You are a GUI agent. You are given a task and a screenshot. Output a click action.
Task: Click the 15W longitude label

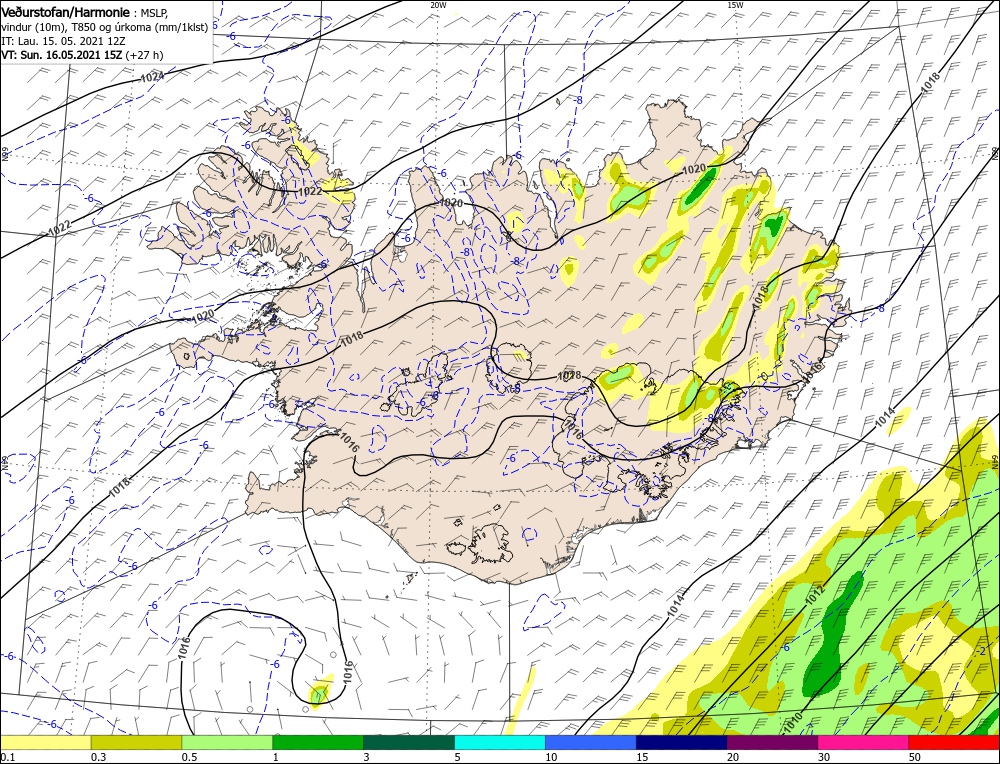pyautogui.click(x=735, y=4)
